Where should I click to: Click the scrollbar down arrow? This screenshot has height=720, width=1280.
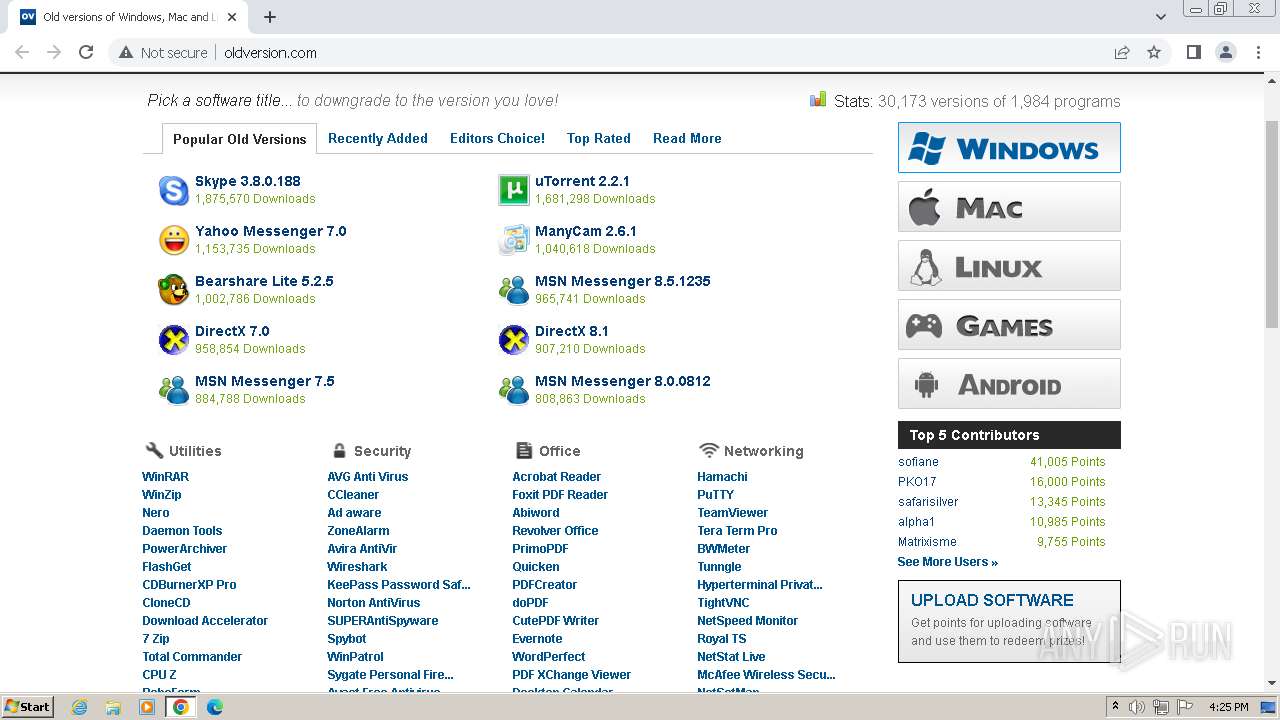[1271, 684]
